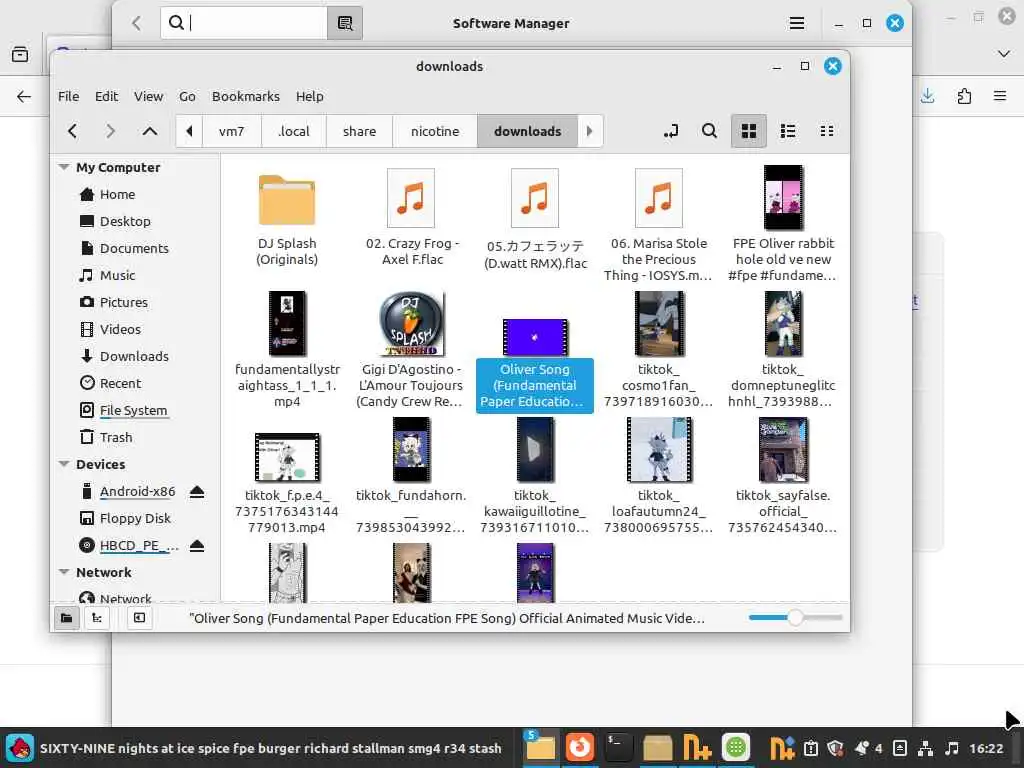Screen dimensions: 1024x768
Task: Jump to .local path segment
Action: pyautogui.click(x=294, y=131)
